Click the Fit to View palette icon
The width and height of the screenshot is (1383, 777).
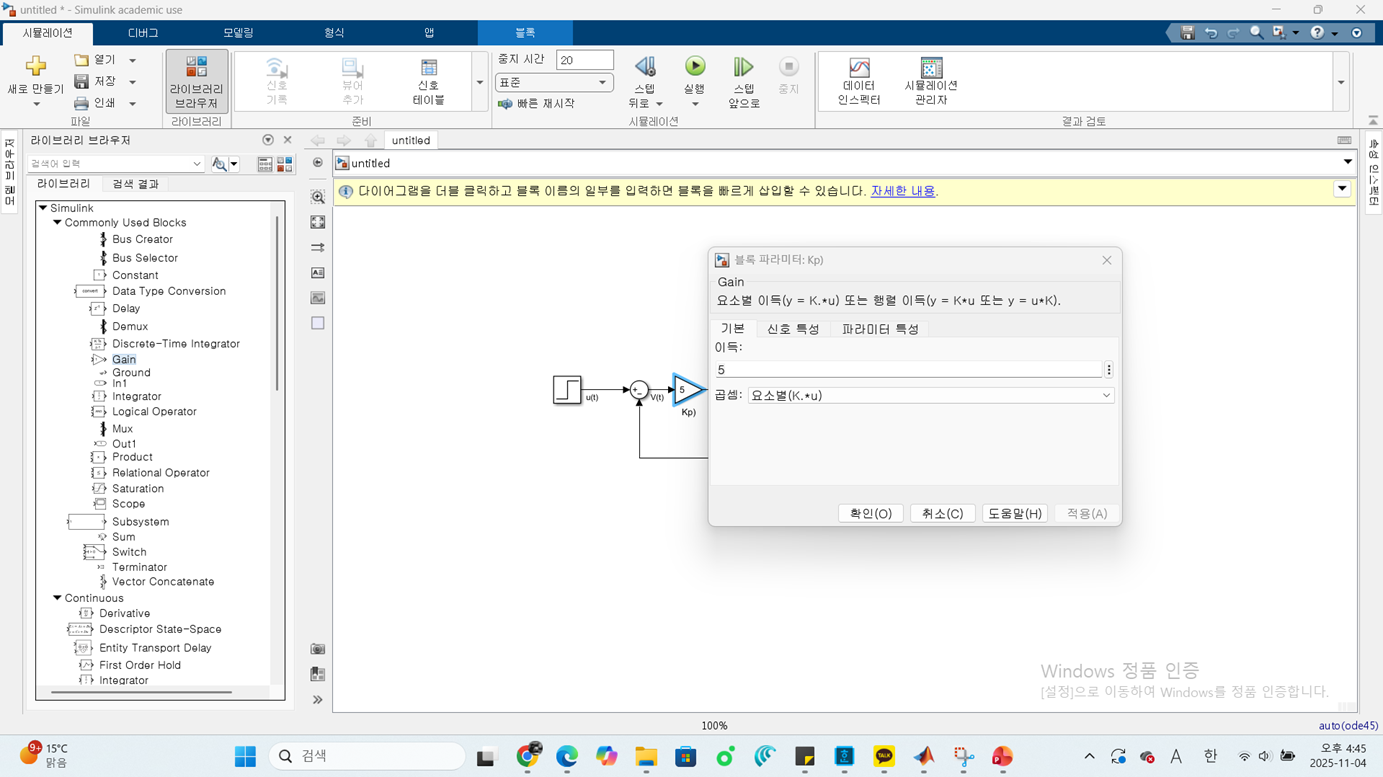318,222
